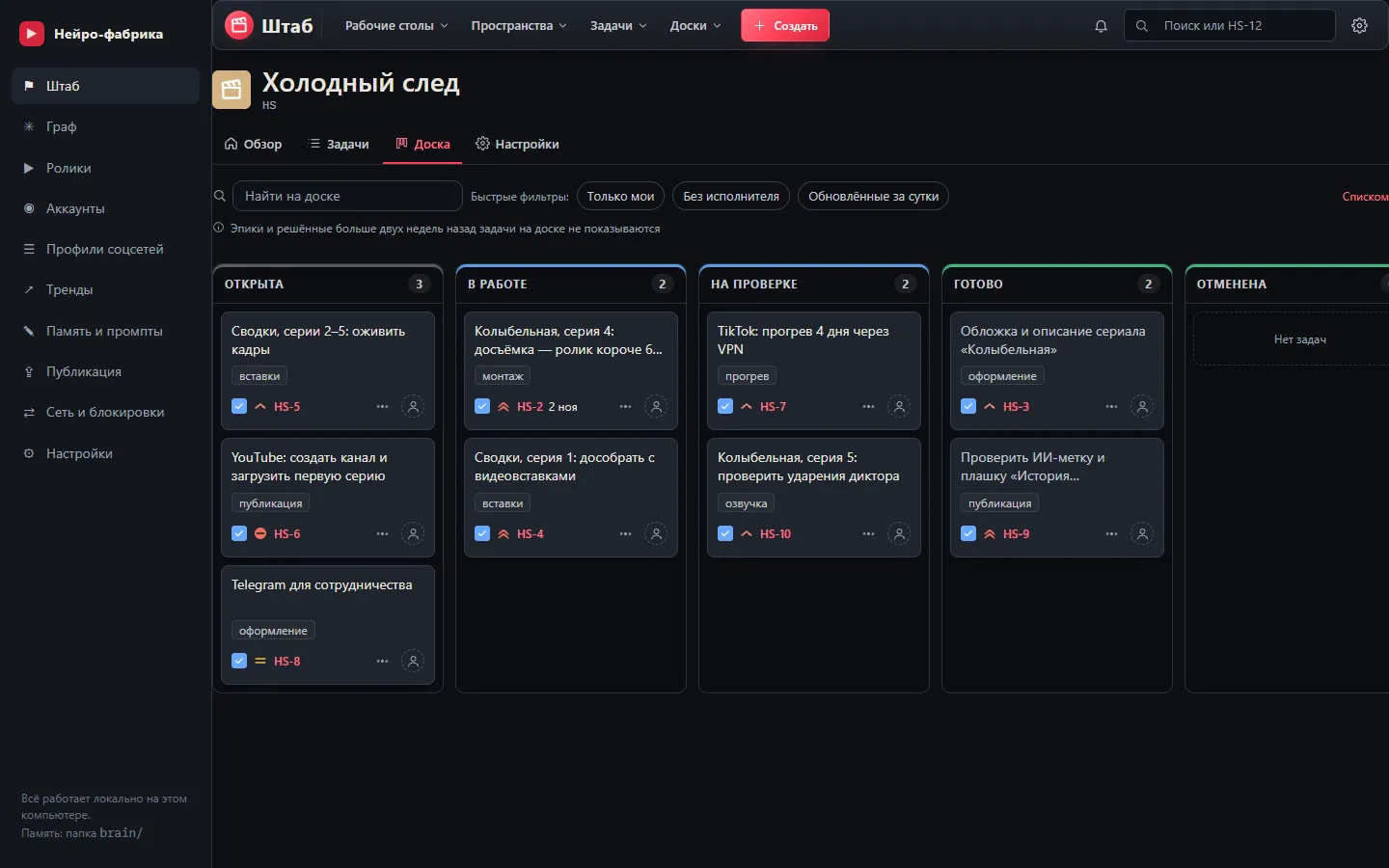Screen dimensions: 1389x868
Task: Open notifications bell icon
Action: 1101,26
